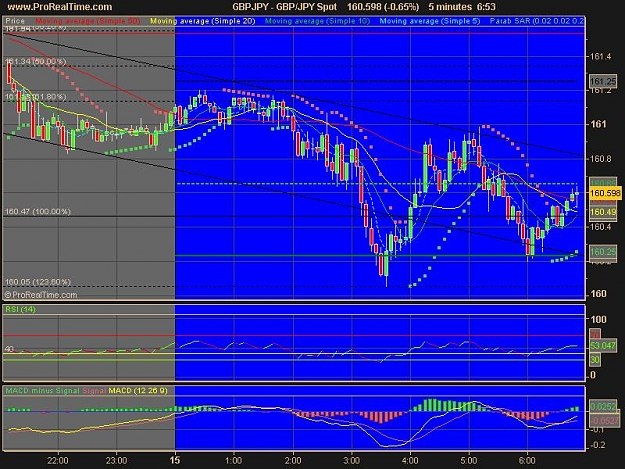Click the 23:00 time axis label
The width and height of the screenshot is (625, 469).
tap(116, 461)
